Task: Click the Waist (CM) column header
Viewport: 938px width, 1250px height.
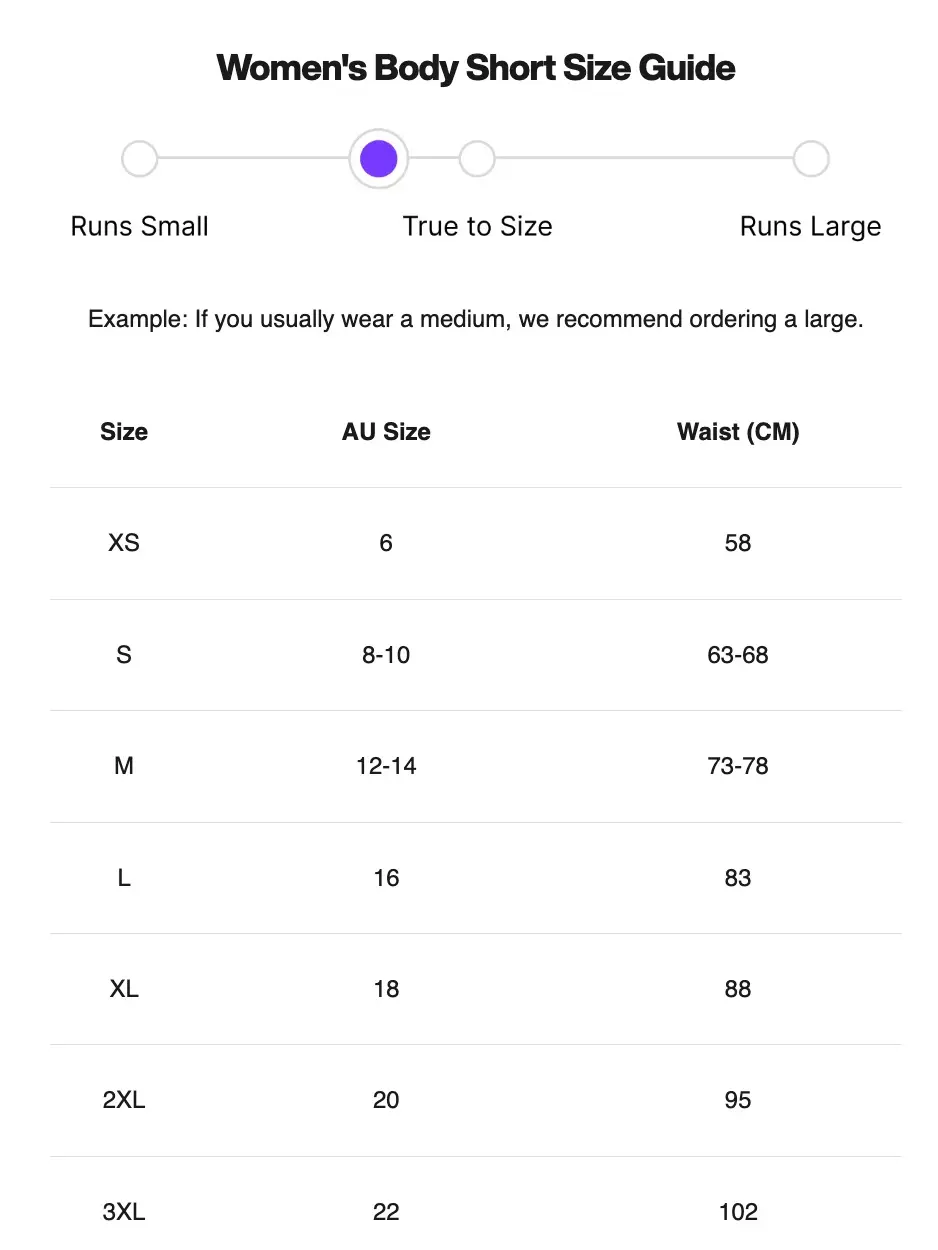Action: (x=738, y=432)
